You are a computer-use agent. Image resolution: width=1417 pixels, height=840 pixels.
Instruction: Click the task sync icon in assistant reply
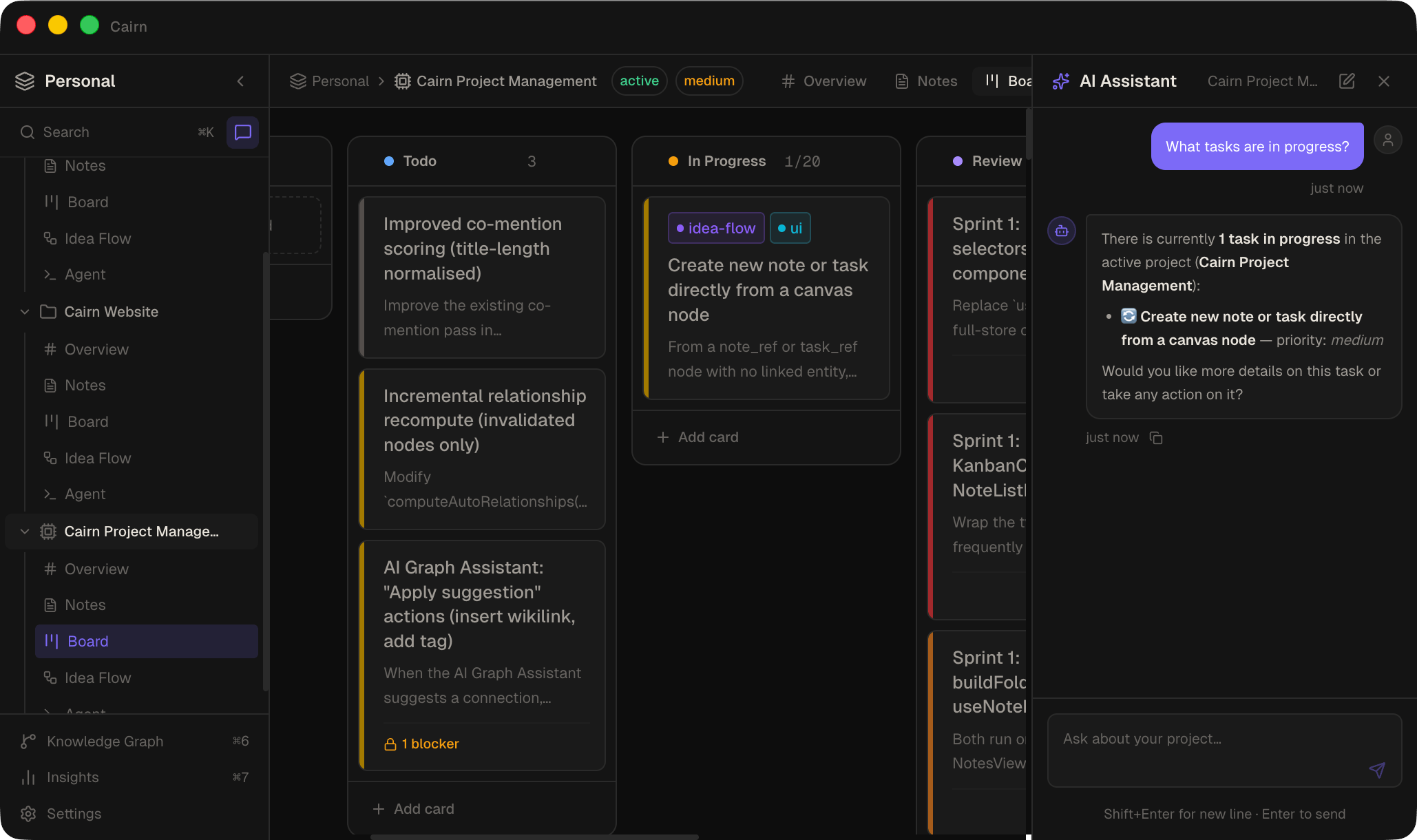point(1129,316)
